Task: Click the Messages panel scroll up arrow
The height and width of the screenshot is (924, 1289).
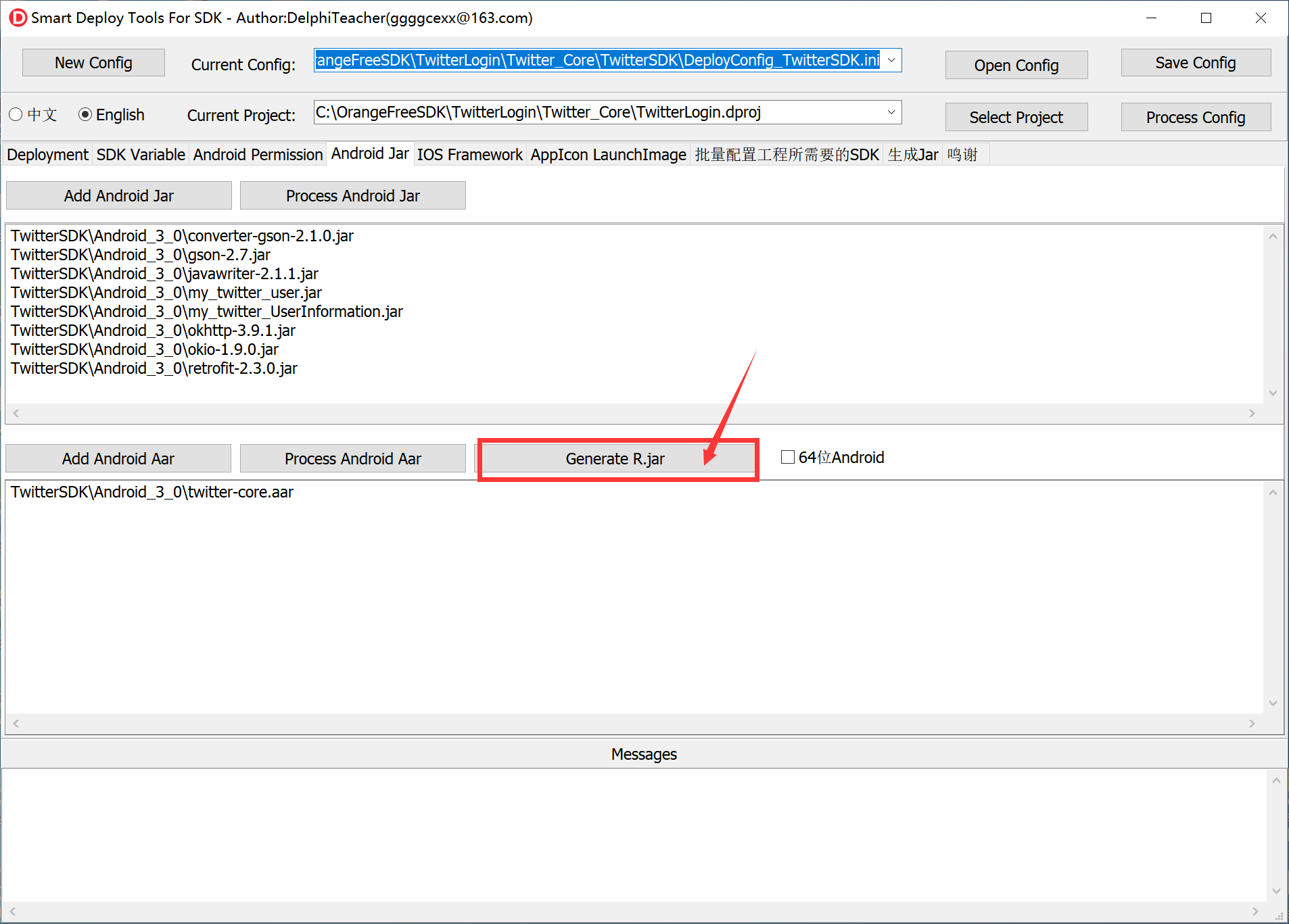Action: pyautogui.click(x=1276, y=781)
